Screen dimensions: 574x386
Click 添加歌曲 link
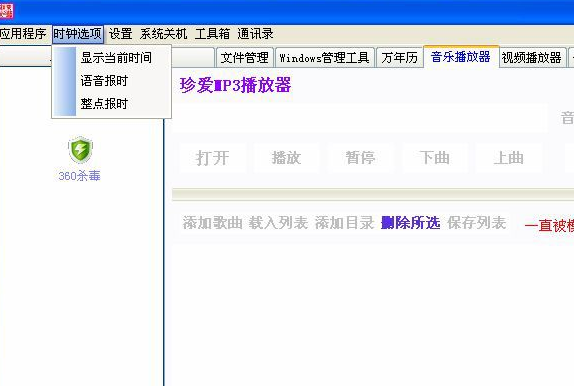(x=213, y=223)
